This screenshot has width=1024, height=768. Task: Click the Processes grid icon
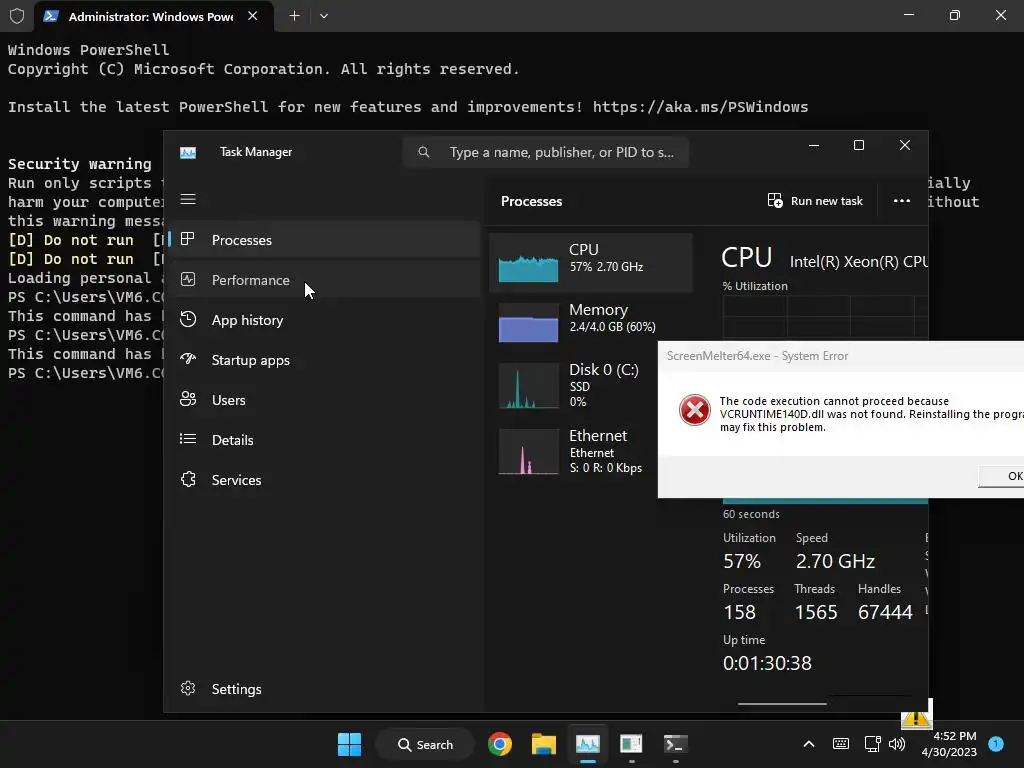coord(187,239)
